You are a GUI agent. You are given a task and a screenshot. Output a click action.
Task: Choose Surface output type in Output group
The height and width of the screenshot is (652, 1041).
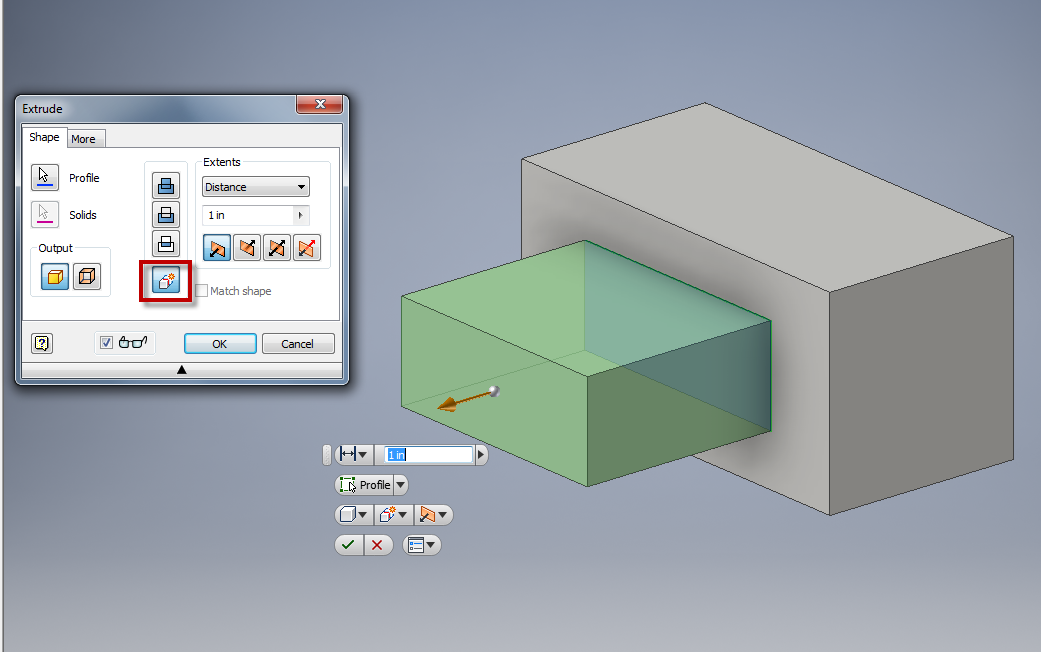tap(86, 276)
